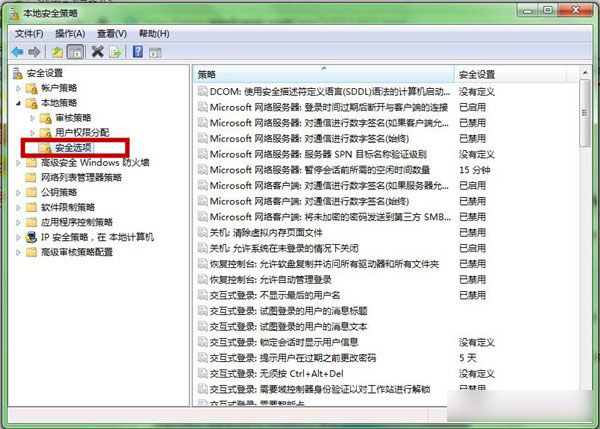Expand the 帐户策略 tree node

tap(19, 88)
